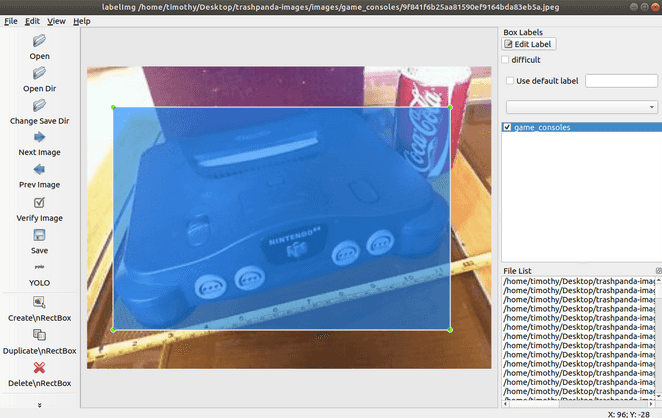Click File List left scroll arrow

[x=505, y=404]
